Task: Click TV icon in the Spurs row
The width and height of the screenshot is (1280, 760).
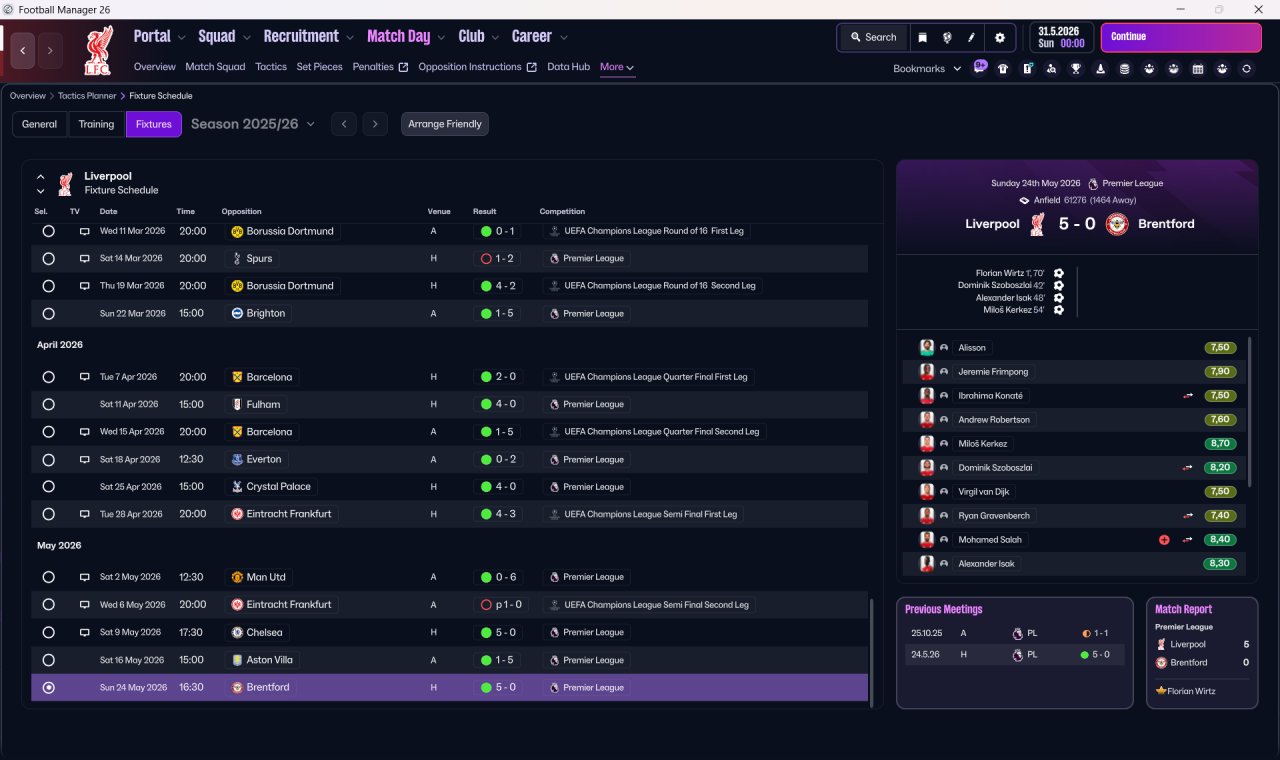Action: pyautogui.click(x=85, y=258)
